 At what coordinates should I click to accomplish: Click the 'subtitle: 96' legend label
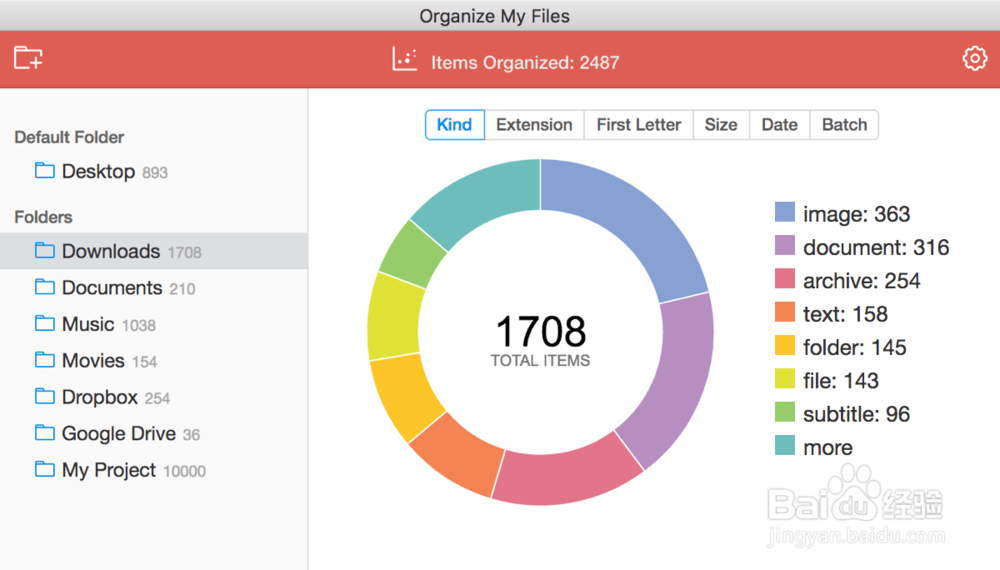point(857,414)
